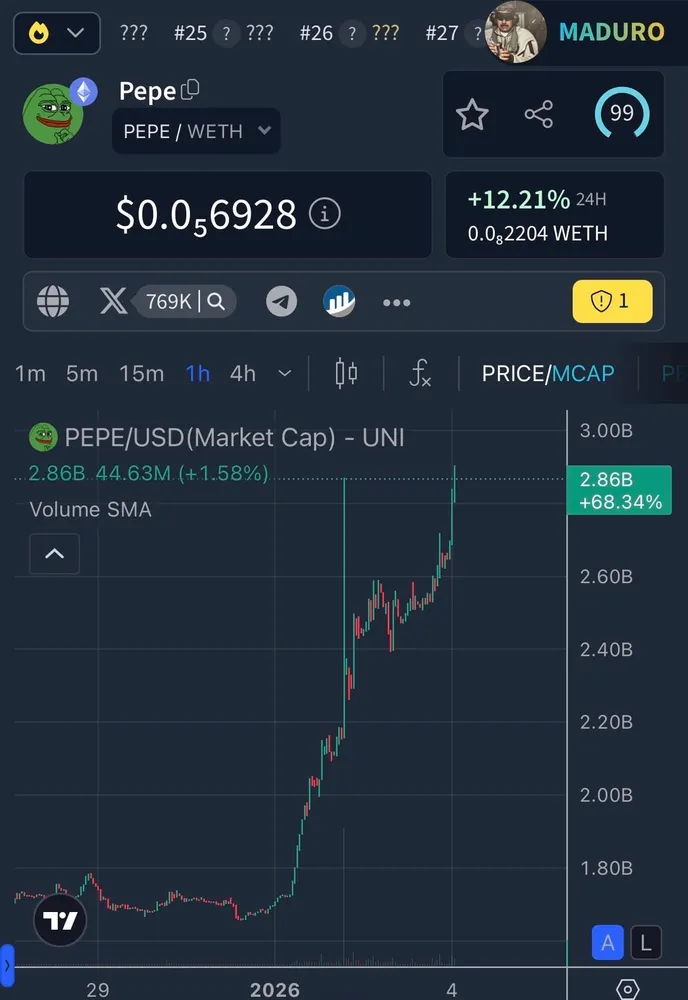Open the indicators fx menu
This screenshot has width=688, height=1000.
[420, 373]
